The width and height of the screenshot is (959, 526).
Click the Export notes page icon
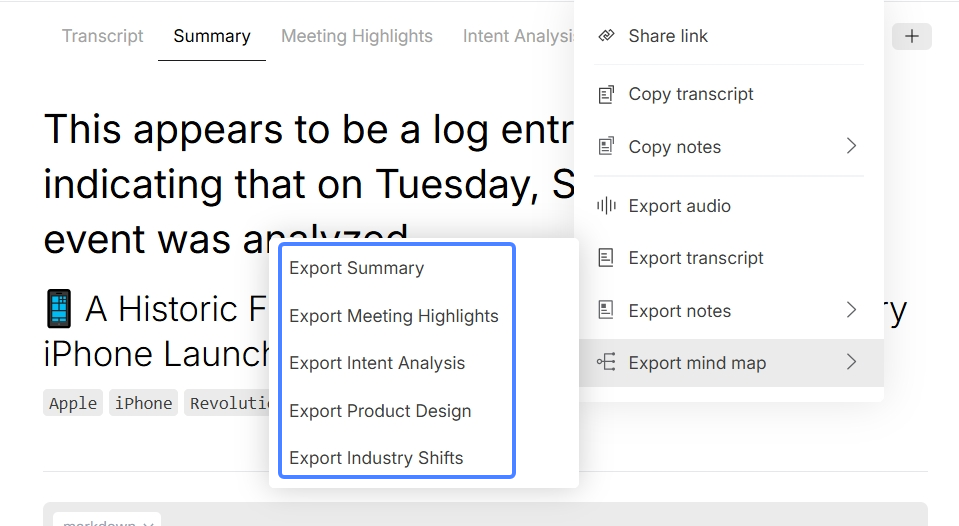(606, 310)
